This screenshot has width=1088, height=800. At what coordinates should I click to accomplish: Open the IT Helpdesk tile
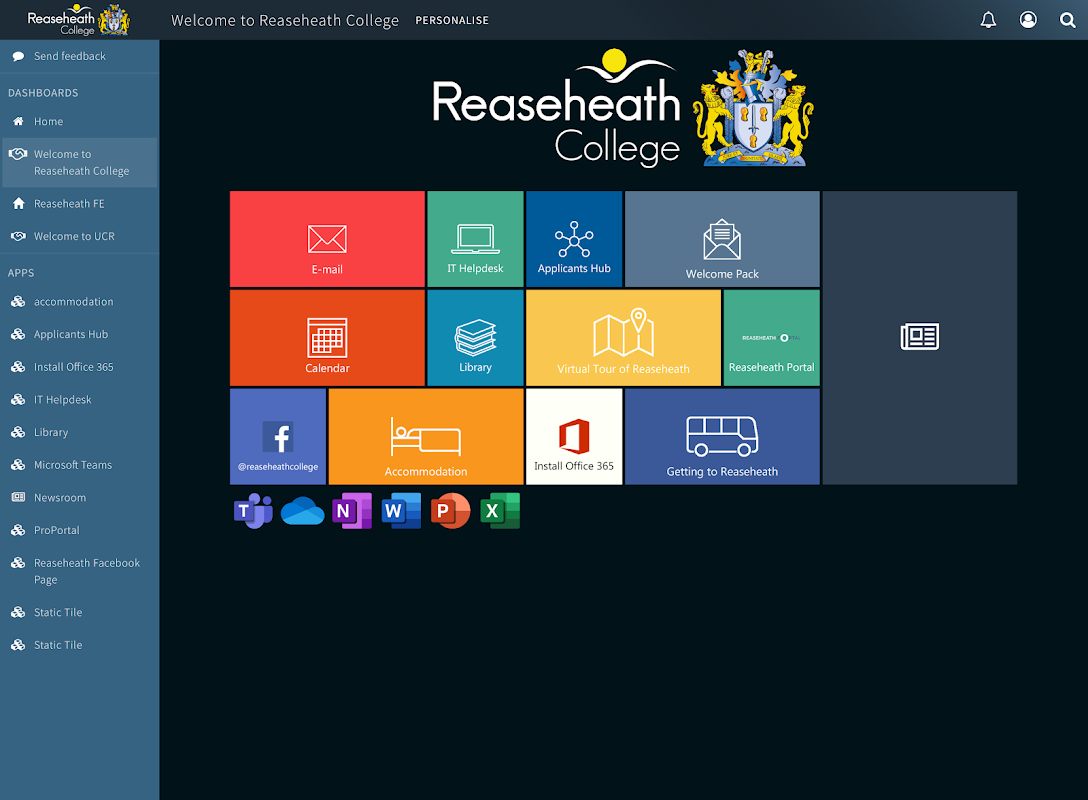tap(475, 239)
